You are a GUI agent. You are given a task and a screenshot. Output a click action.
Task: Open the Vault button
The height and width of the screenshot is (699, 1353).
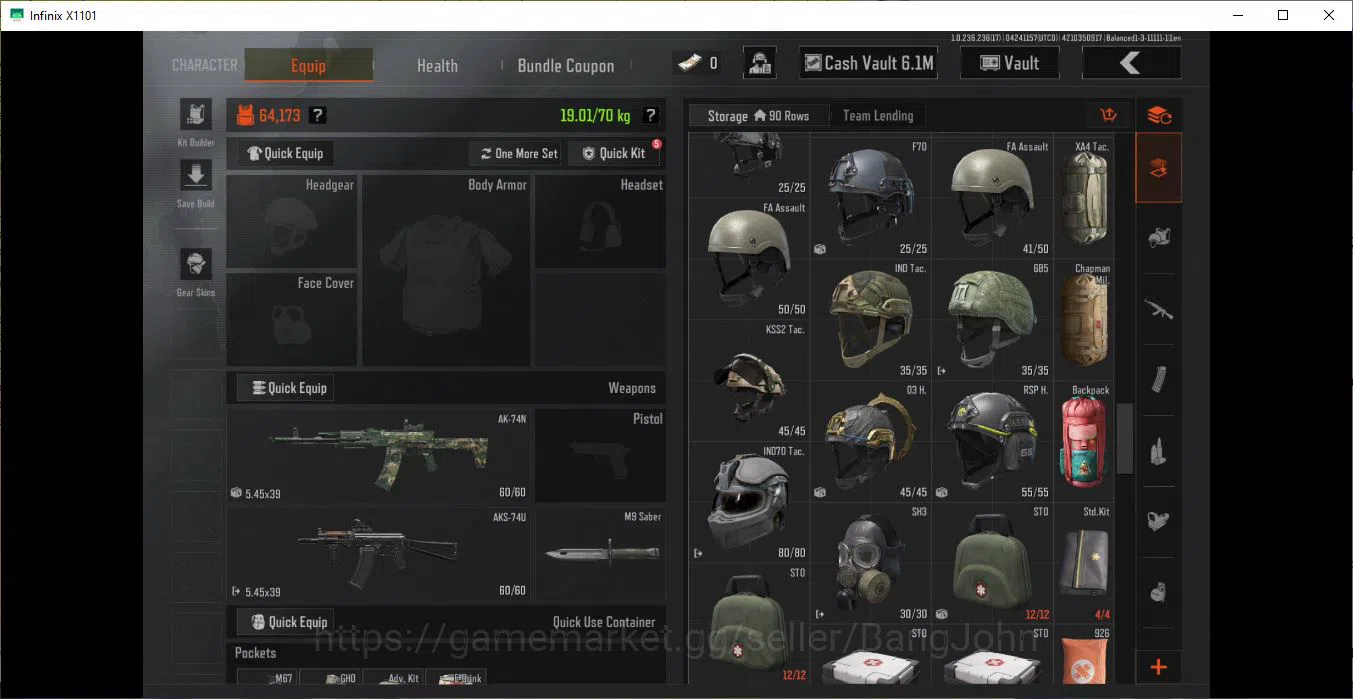tap(1010, 63)
